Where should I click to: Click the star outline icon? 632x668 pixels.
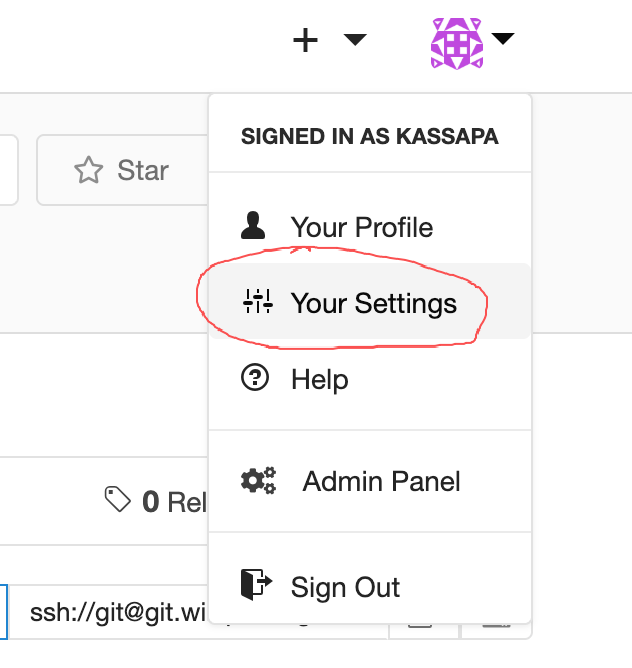click(x=89, y=171)
